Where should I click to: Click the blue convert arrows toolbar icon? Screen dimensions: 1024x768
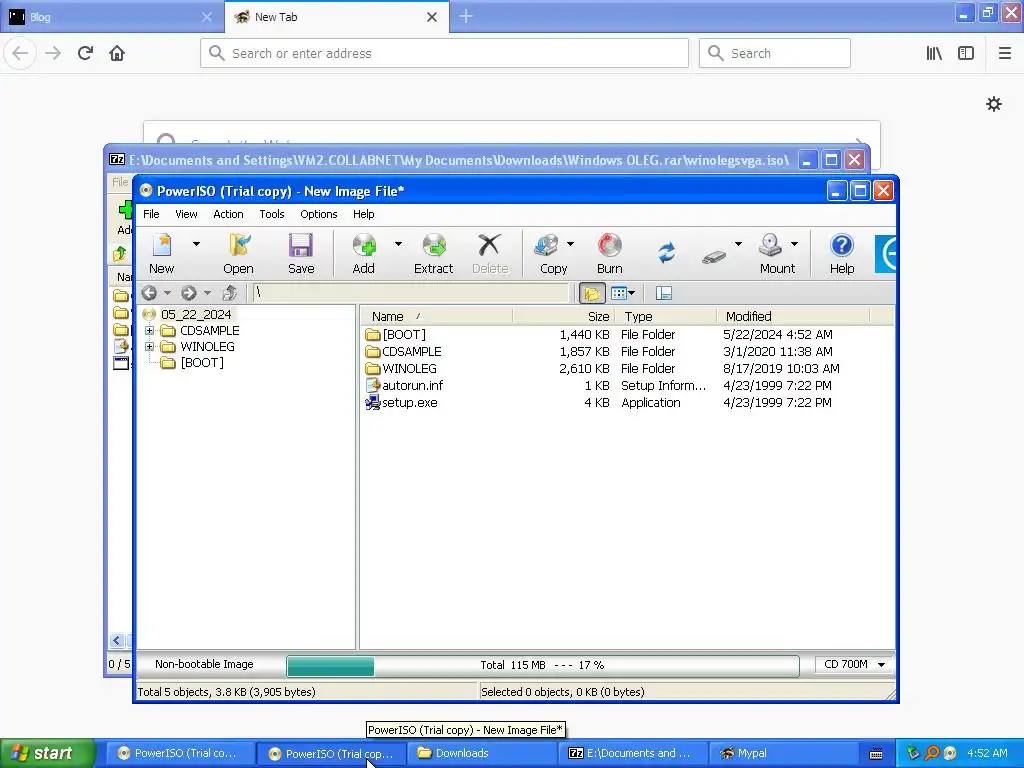tap(666, 253)
